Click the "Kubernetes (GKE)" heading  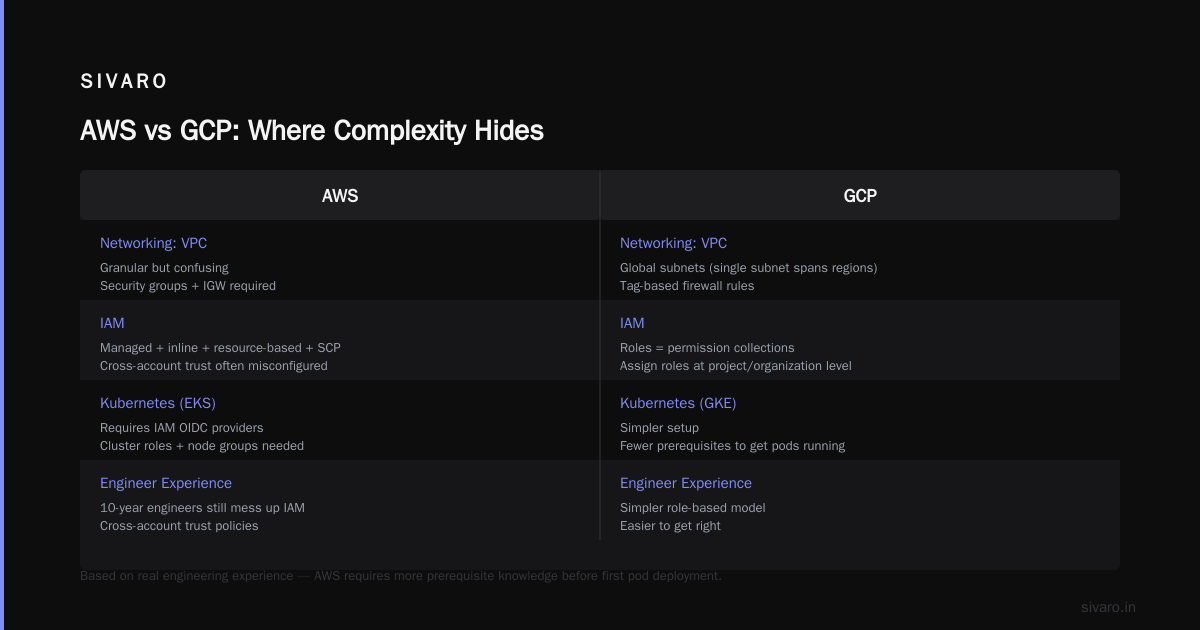(x=678, y=403)
